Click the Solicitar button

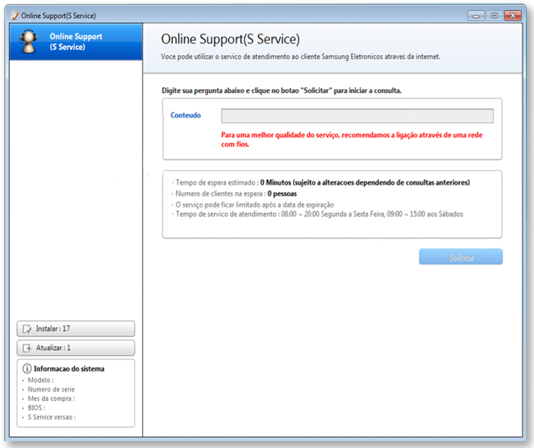pos(461,257)
